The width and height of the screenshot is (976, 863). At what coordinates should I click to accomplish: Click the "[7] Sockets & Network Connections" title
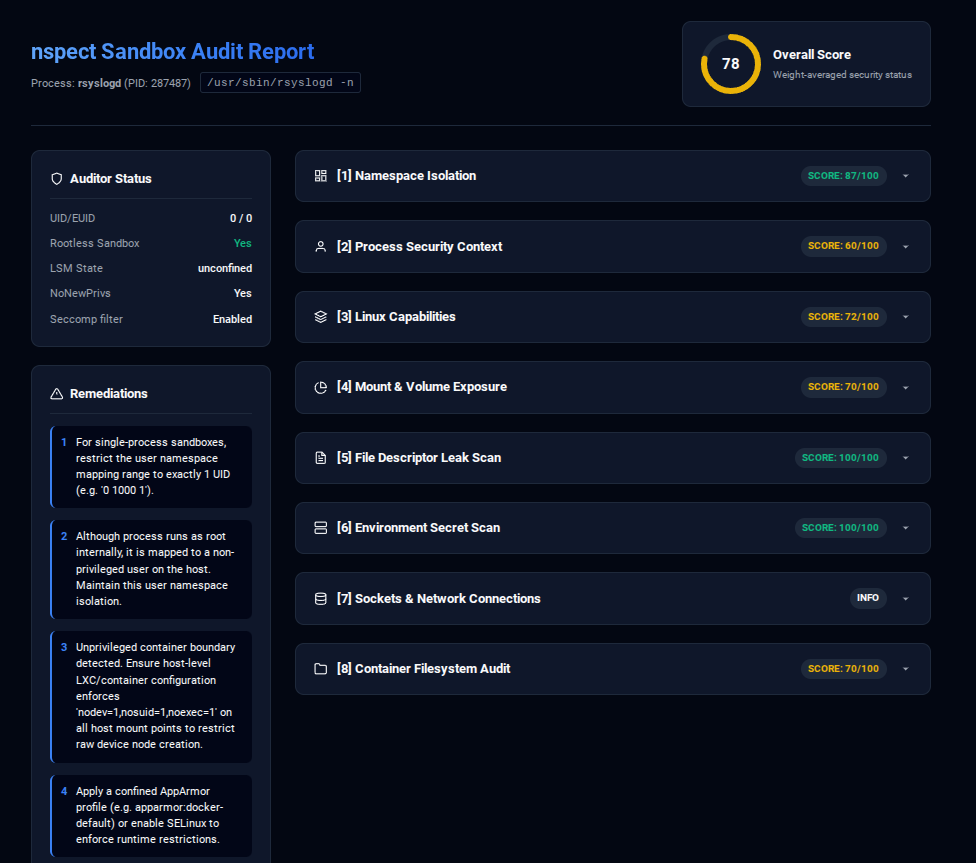(439, 599)
